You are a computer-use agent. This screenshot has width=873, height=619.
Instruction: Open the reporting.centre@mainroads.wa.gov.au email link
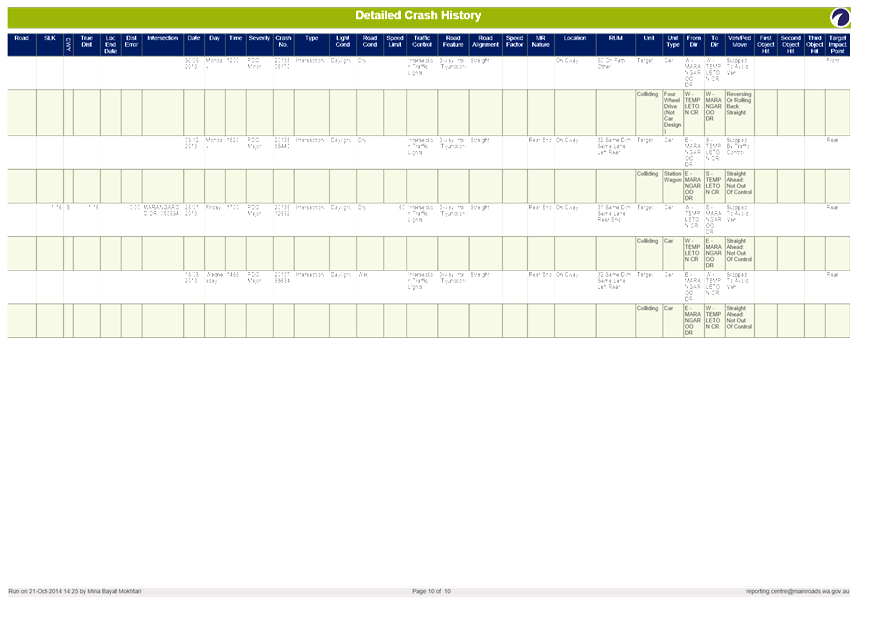point(797,591)
